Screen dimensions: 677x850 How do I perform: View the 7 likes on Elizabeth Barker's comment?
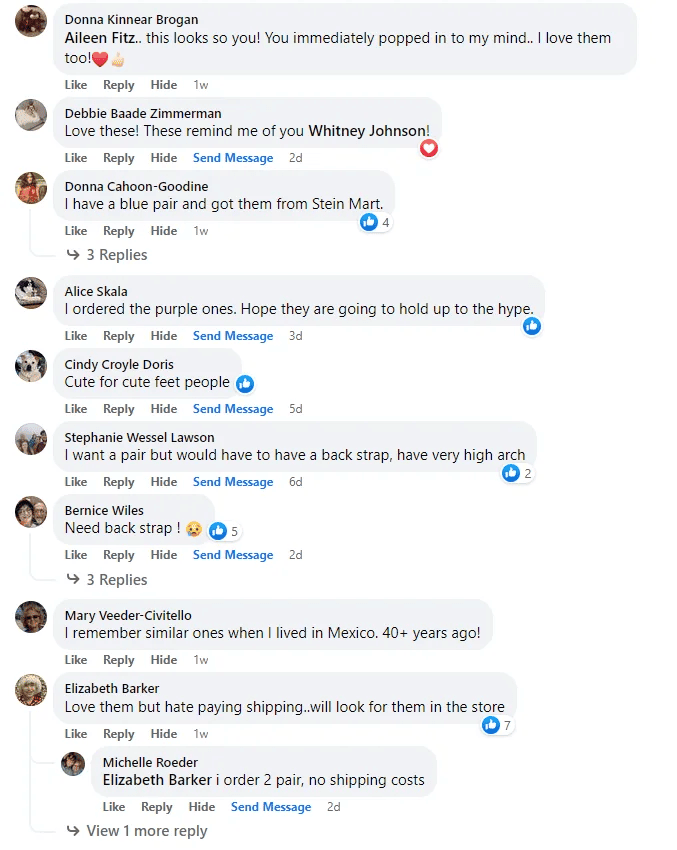click(497, 725)
